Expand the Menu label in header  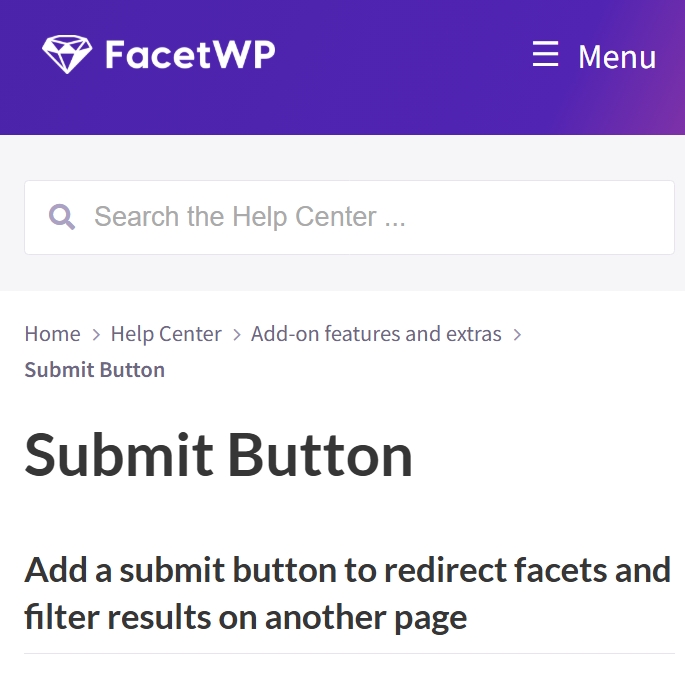tap(617, 57)
